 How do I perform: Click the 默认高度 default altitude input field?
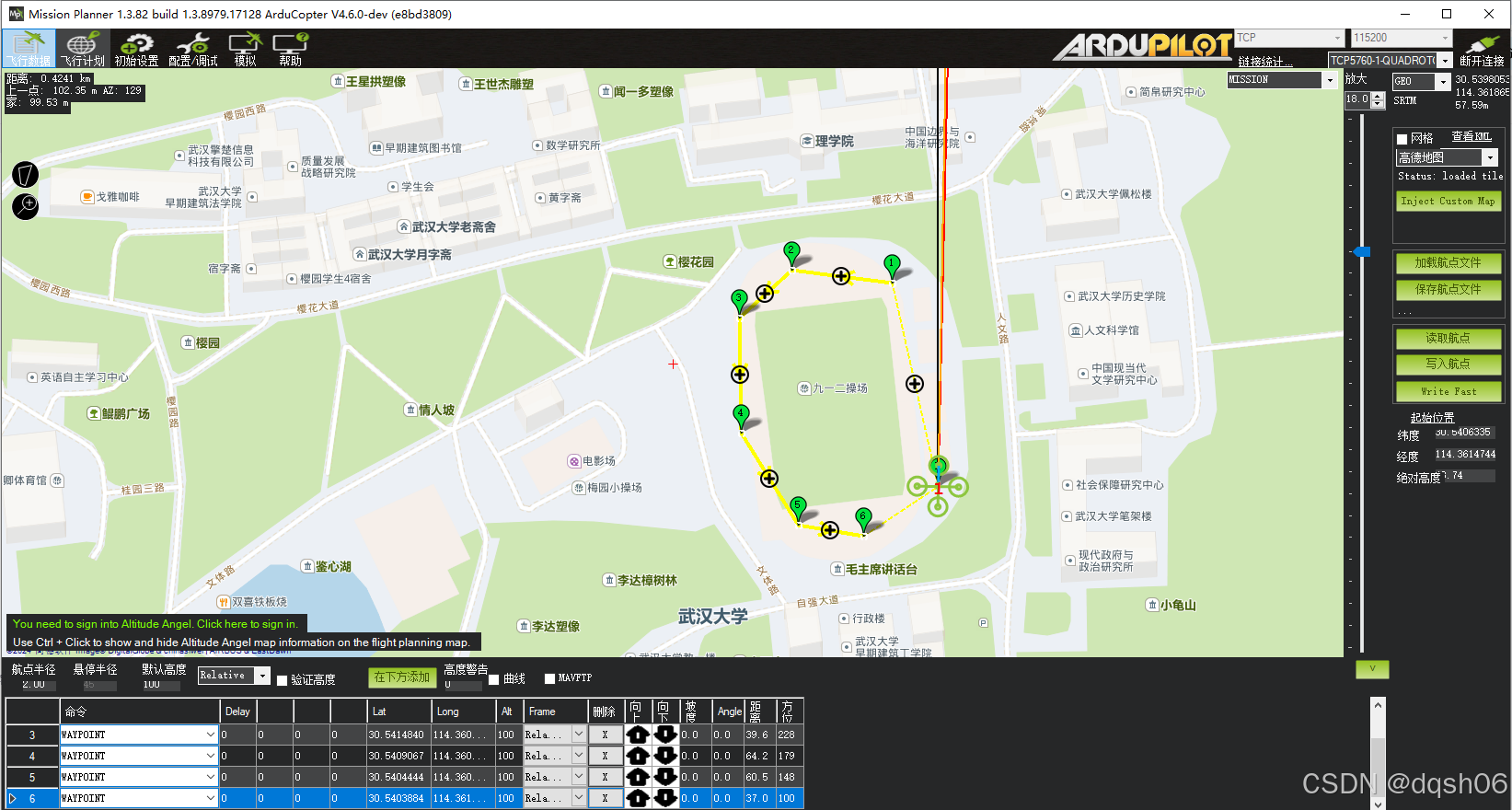tap(160, 685)
